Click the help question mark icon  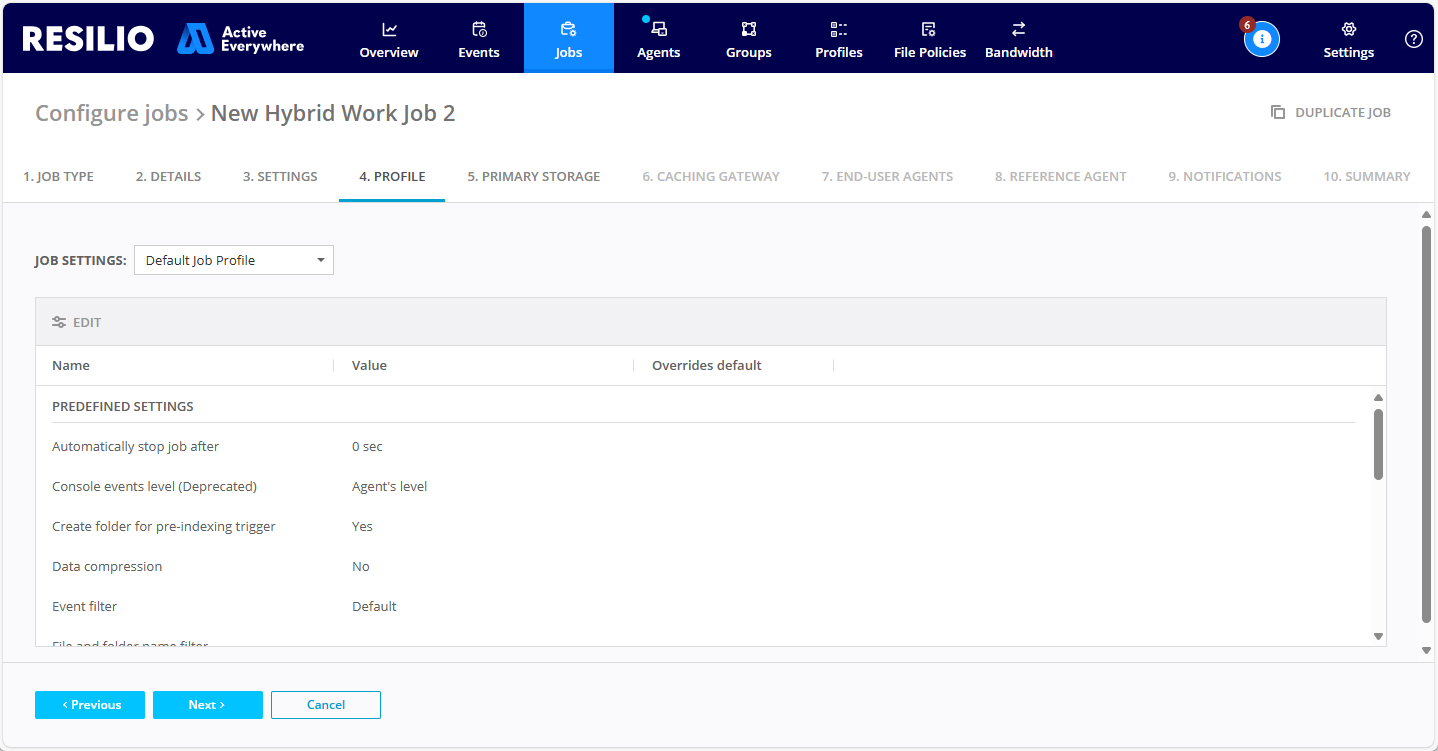tap(1413, 39)
